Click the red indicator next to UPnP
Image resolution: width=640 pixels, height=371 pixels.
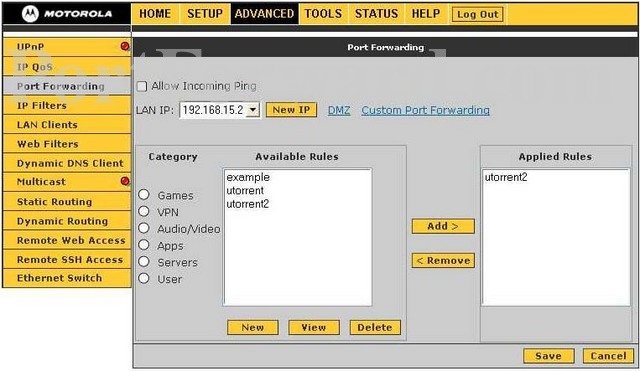coord(125,46)
